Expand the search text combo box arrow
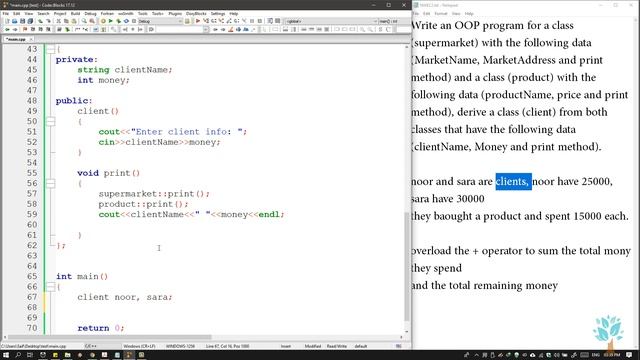Image resolution: width=640 pixels, height=360 pixels. [206, 29]
